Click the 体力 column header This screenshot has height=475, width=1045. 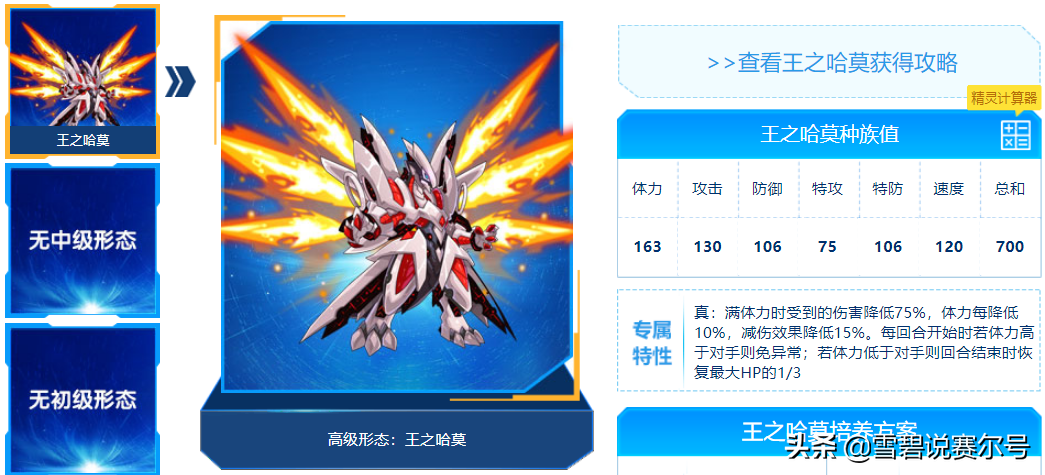(x=647, y=189)
